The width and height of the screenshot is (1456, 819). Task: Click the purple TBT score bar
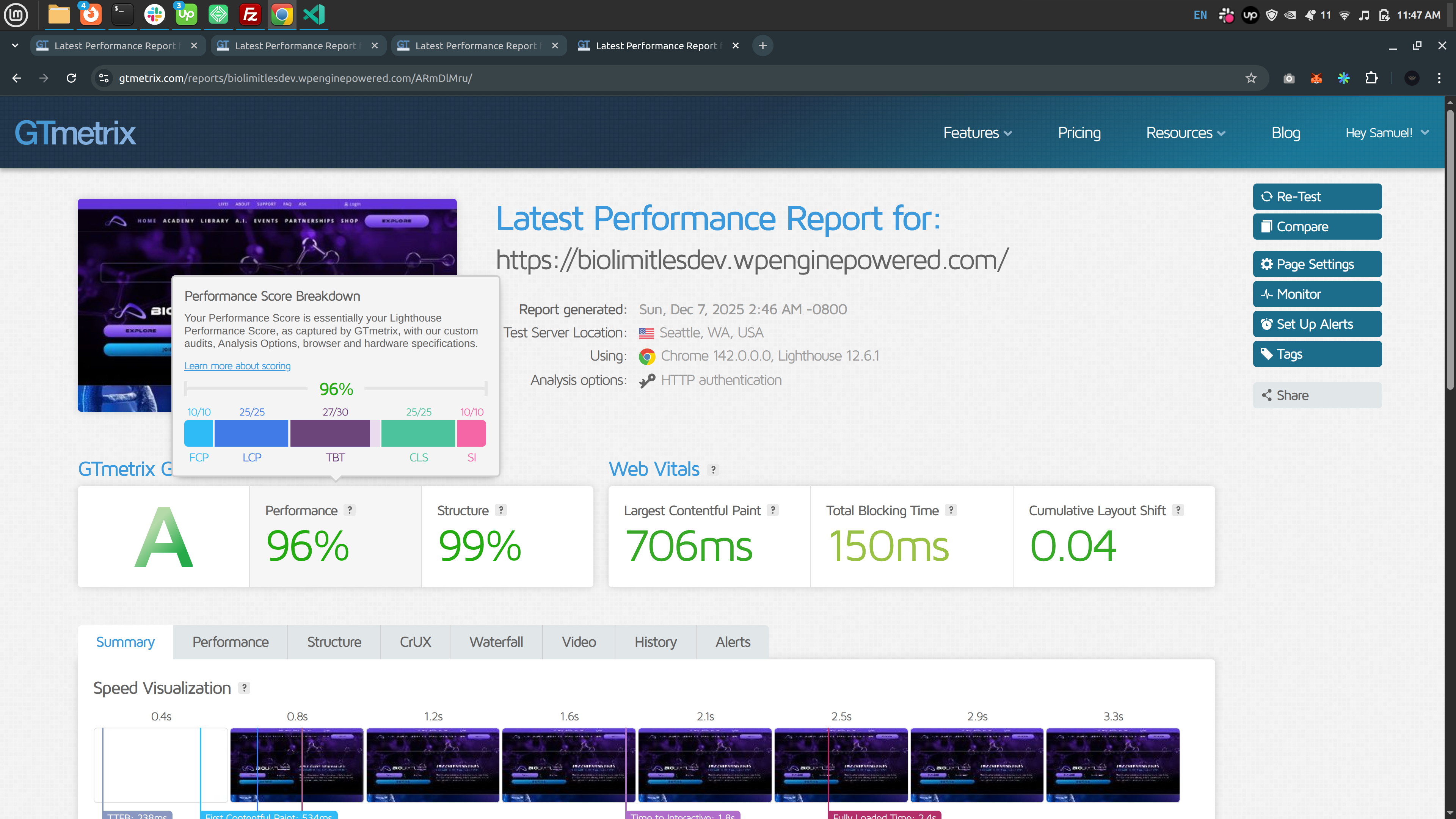(330, 433)
